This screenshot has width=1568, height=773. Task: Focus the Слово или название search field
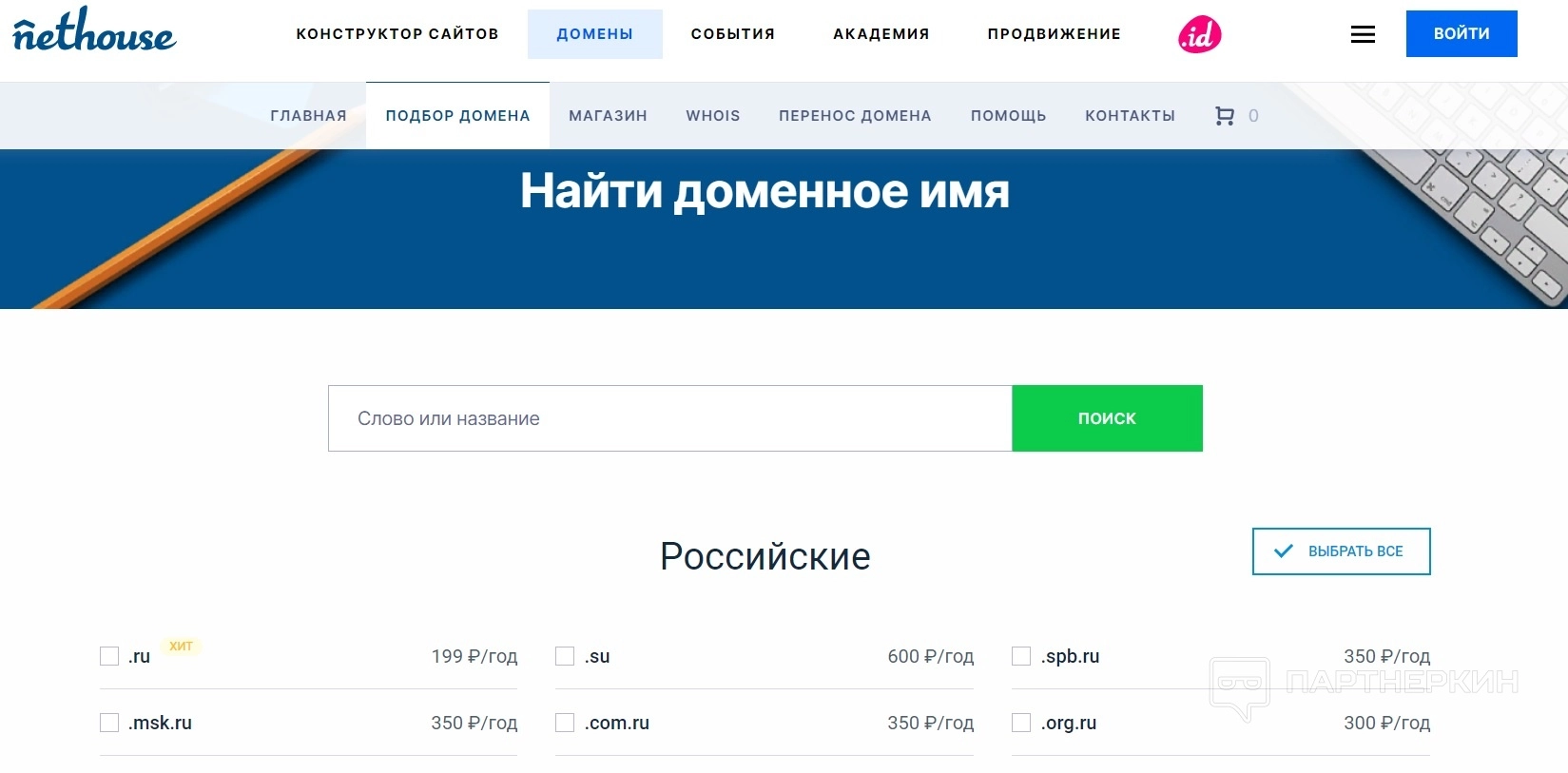(x=670, y=418)
